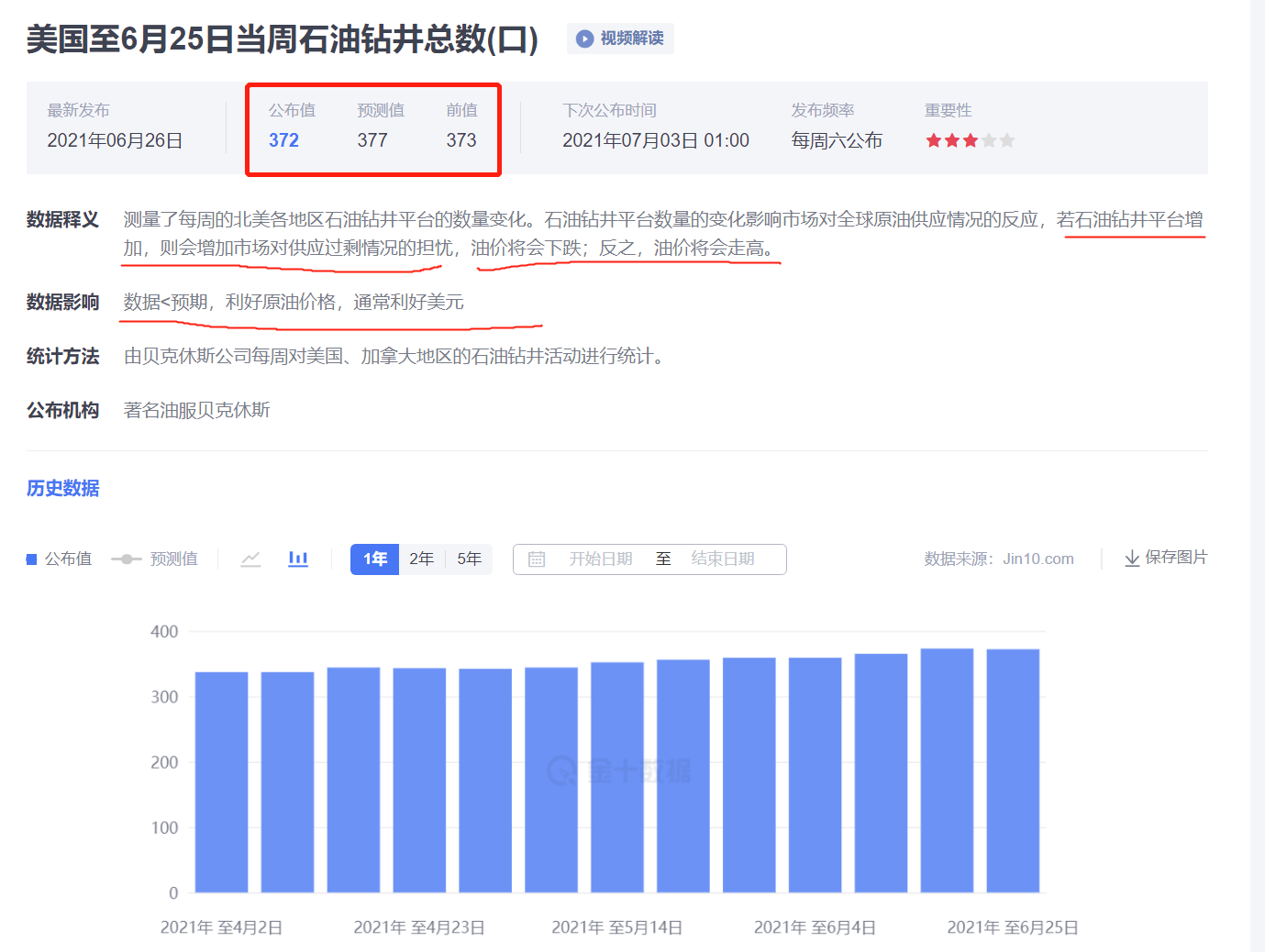Toggle the 预测值 legend series
The width and height of the screenshot is (1265, 952).
(154, 559)
